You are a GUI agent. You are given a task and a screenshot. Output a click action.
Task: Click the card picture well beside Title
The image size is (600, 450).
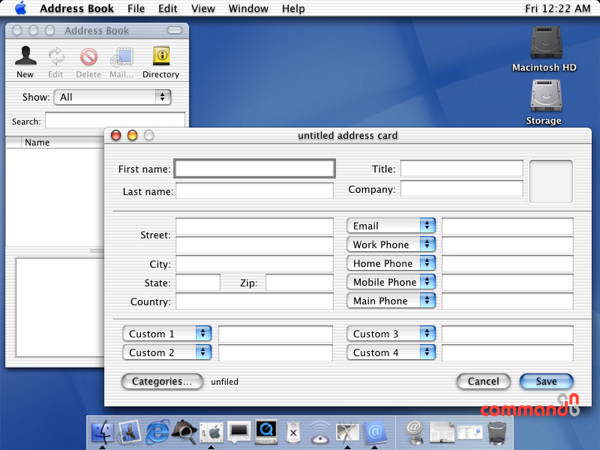point(551,181)
